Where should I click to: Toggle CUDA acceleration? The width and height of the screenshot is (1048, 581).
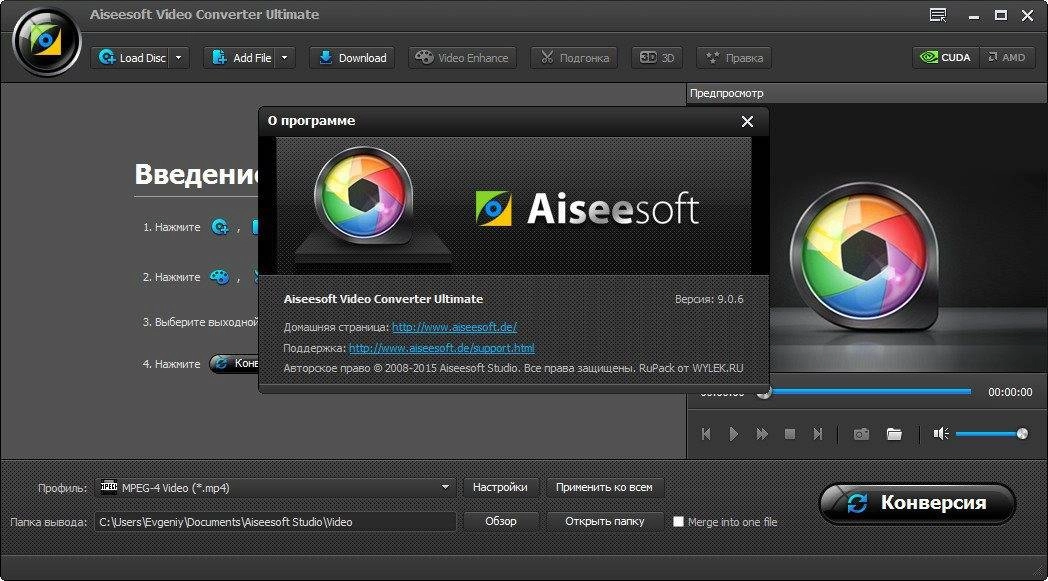[x=946, y=57]
